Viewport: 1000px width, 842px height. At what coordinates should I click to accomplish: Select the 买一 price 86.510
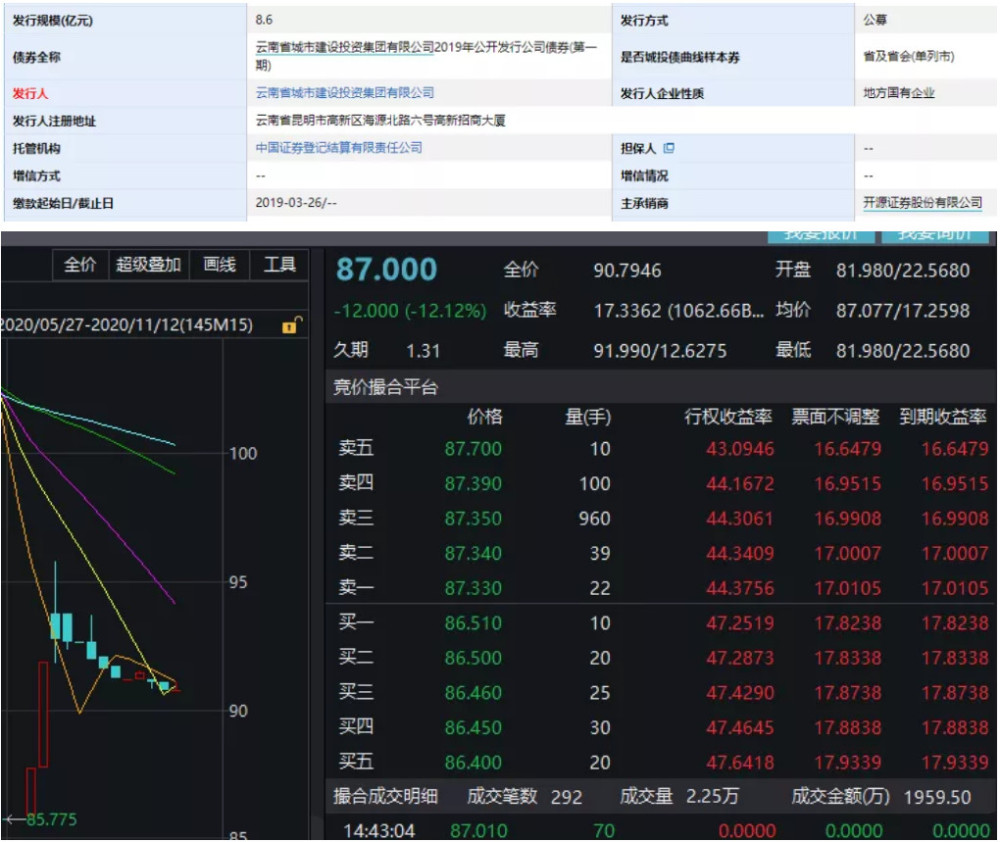pos(473,623)
